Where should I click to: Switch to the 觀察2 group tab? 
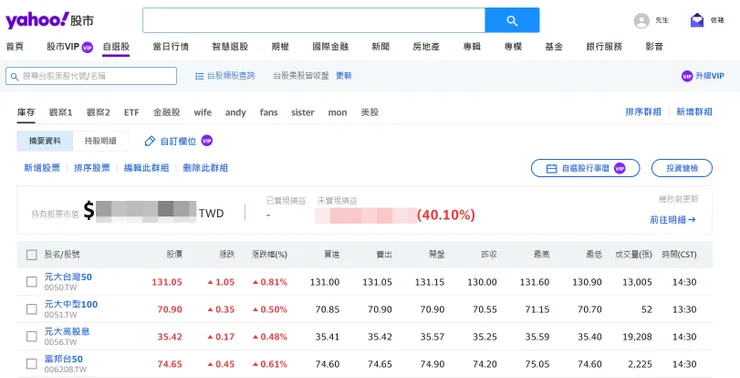point(98,112)
